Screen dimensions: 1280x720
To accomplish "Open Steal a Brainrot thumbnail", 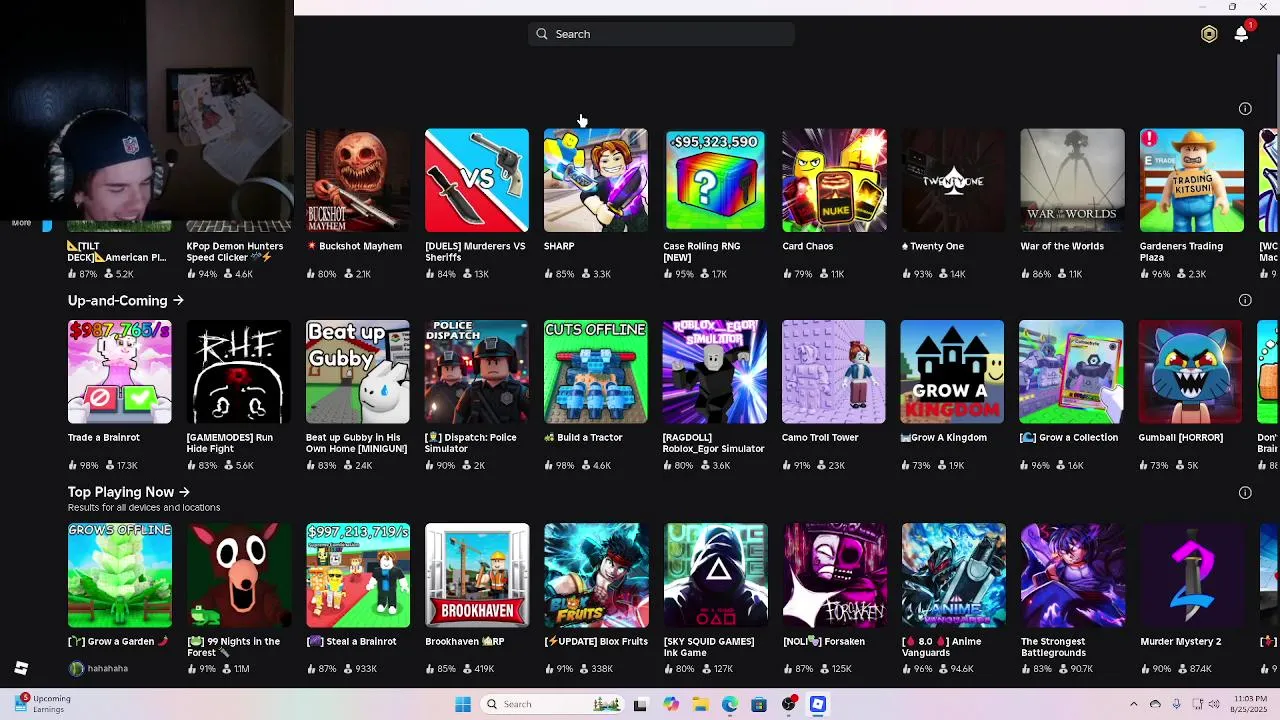I will (x=357, y=576).
